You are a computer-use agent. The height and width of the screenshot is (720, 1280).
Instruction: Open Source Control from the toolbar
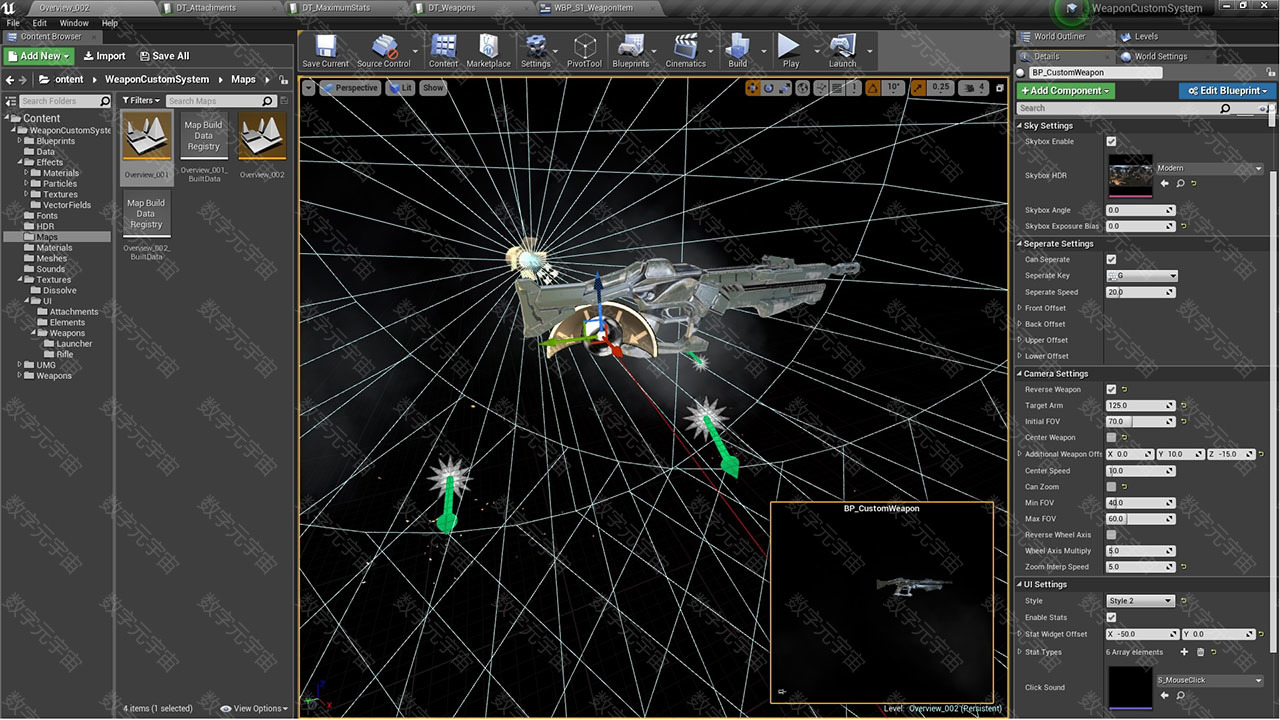point(383,51)
